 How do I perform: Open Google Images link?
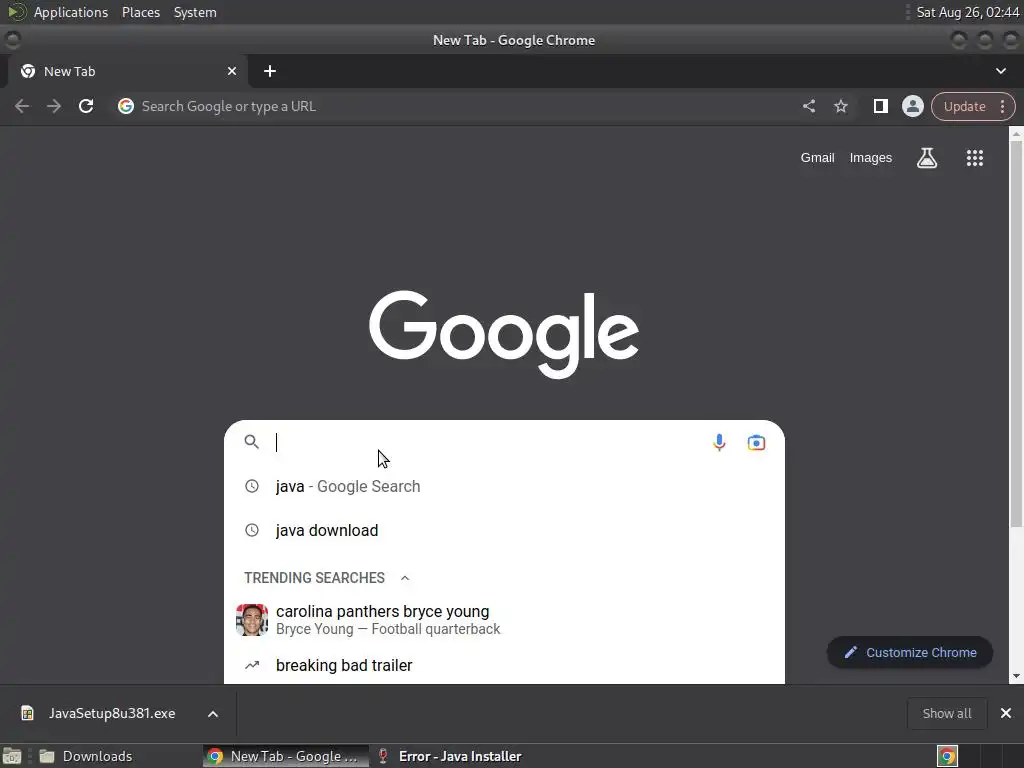(871, 157)
